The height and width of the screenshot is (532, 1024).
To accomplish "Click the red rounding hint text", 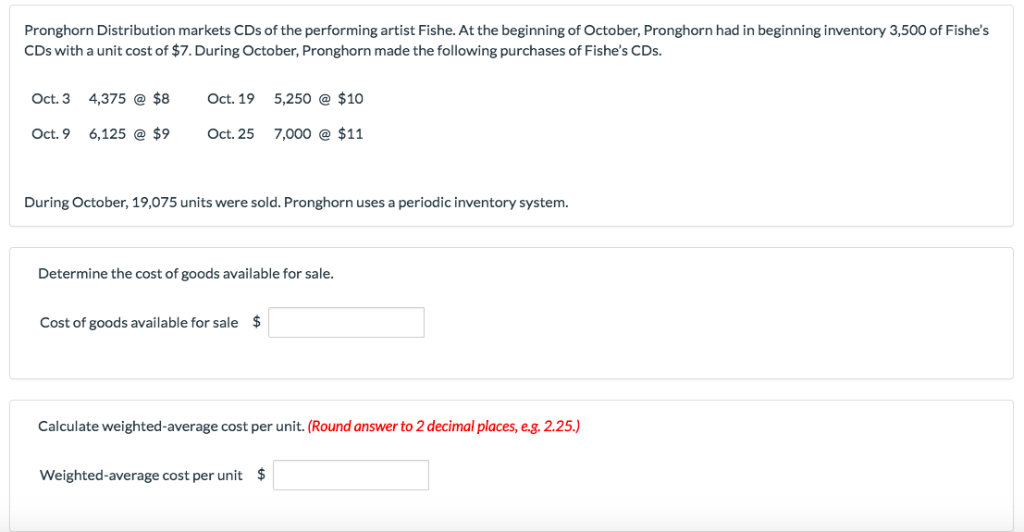I will (x=444, y=426).
